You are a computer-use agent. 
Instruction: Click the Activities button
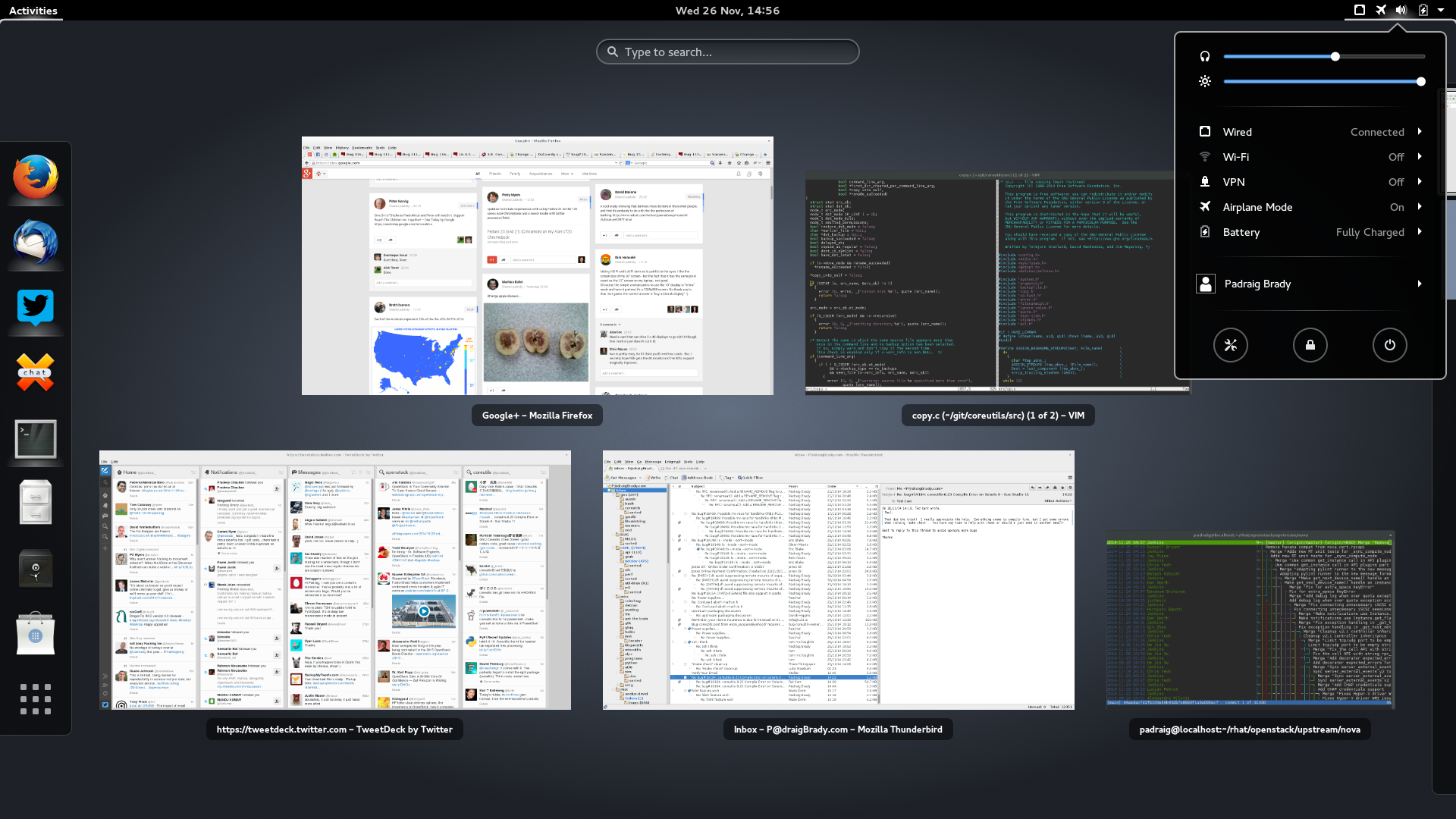[33, 11]
